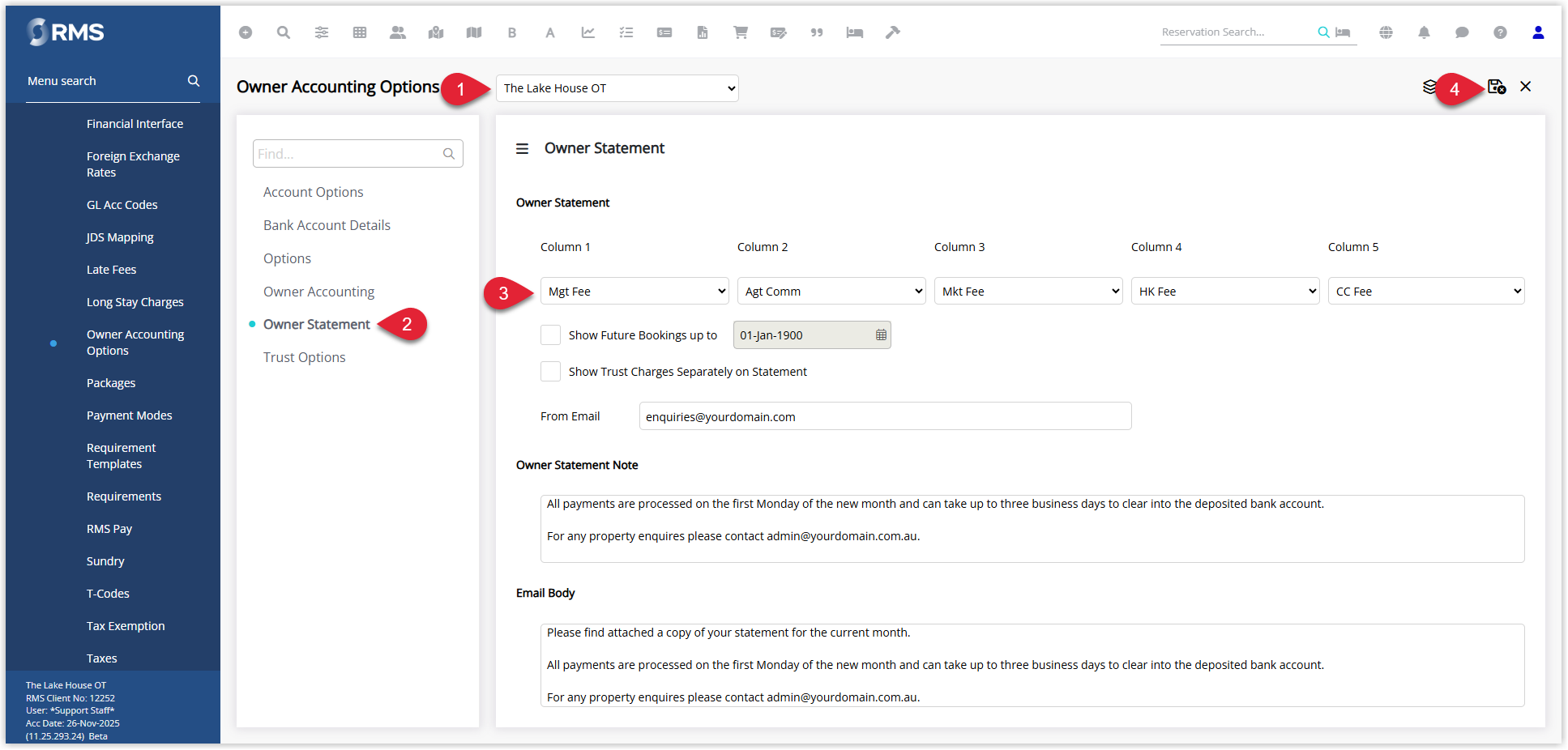Viewport: 1568px width, 750px height.
Task: Open Packages in sidebar
Action: 111,383
